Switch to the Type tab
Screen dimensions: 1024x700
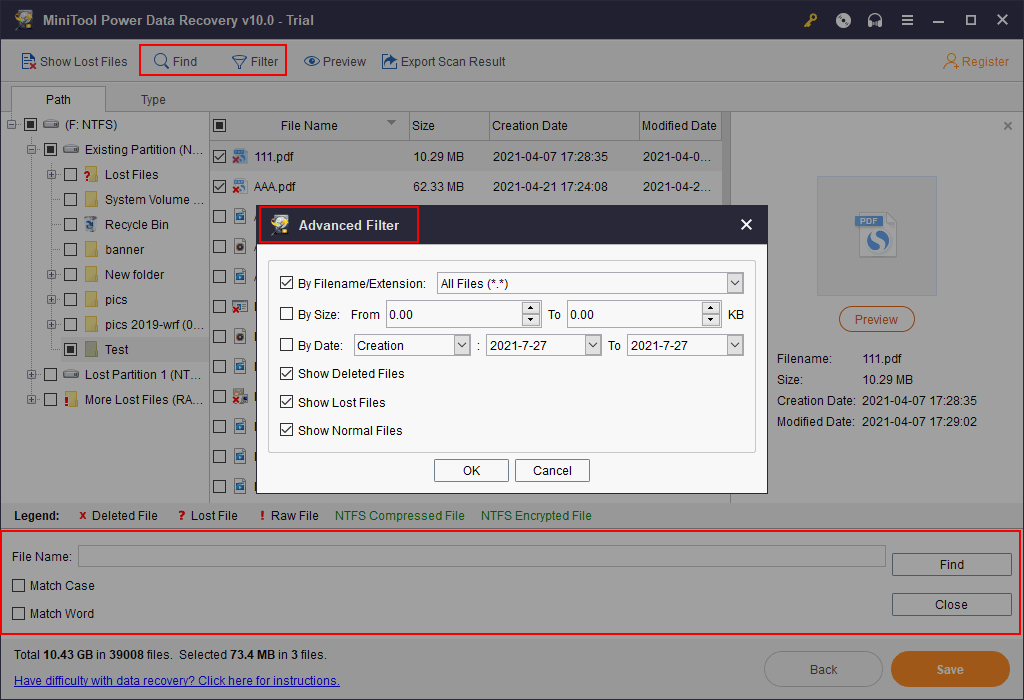pyautogui.click(x=153, y=99)
